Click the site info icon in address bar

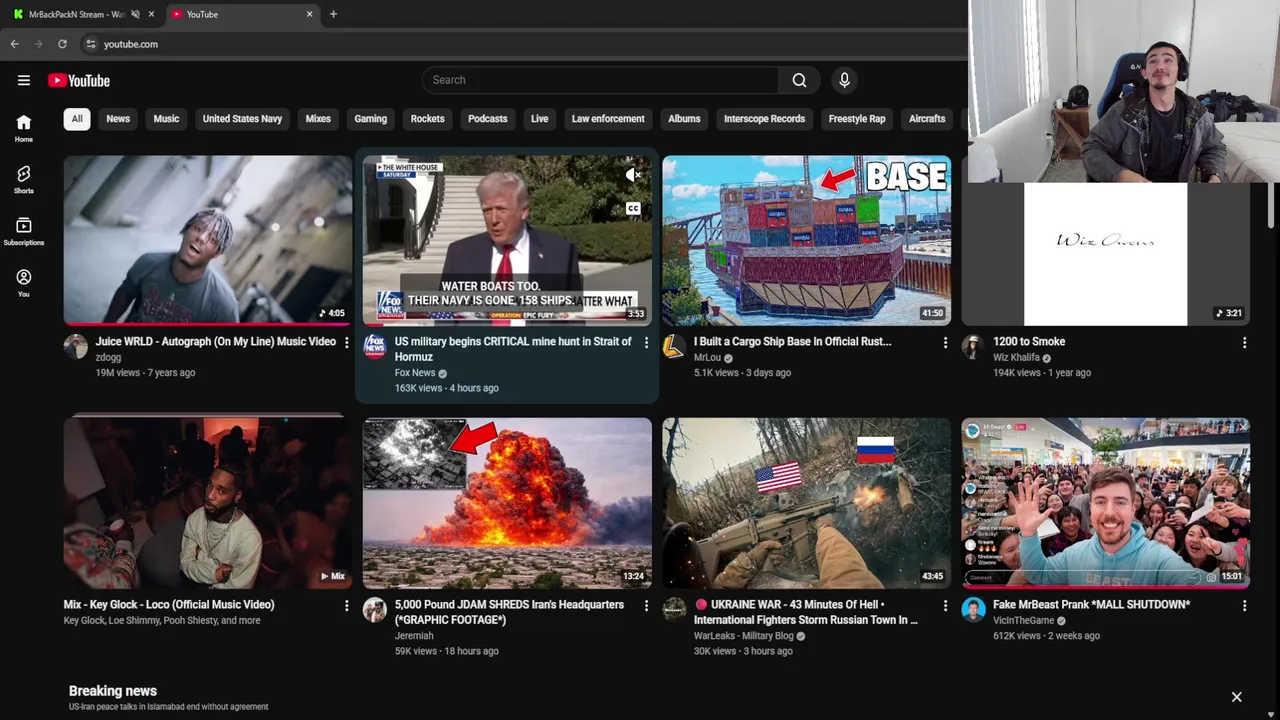click(90, 44)
